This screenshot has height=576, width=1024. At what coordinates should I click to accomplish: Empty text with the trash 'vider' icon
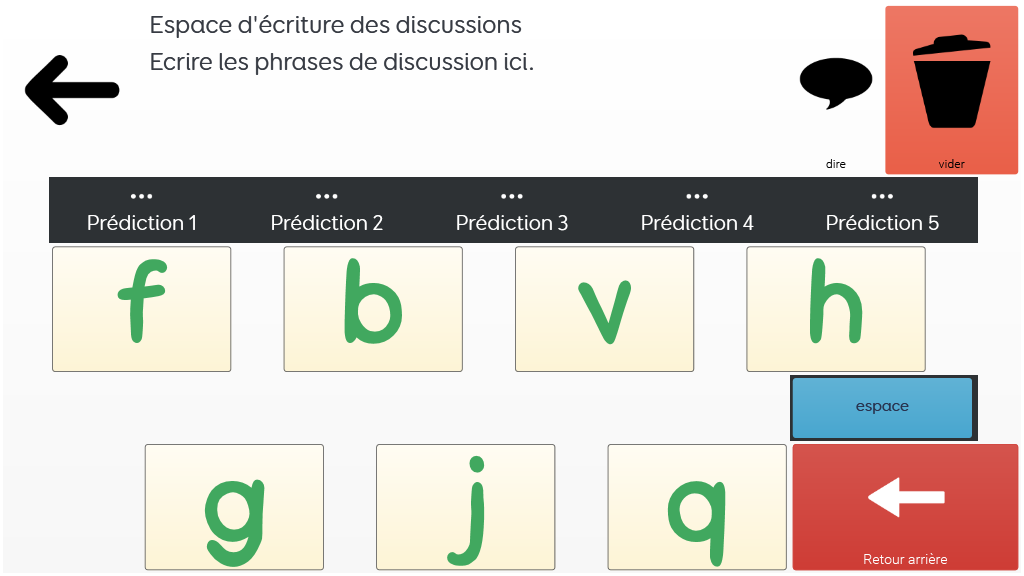(951, 90)
